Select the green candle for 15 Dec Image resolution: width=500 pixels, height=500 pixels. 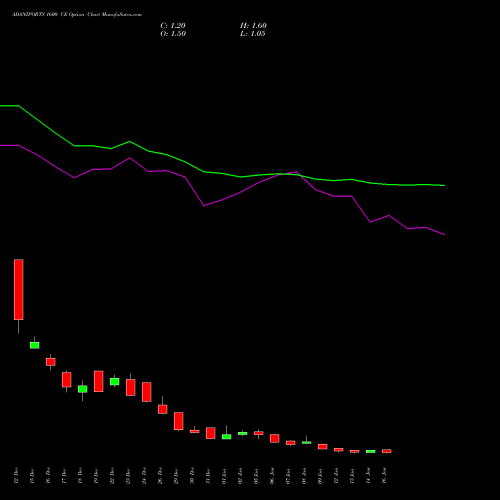pos(35,345)
